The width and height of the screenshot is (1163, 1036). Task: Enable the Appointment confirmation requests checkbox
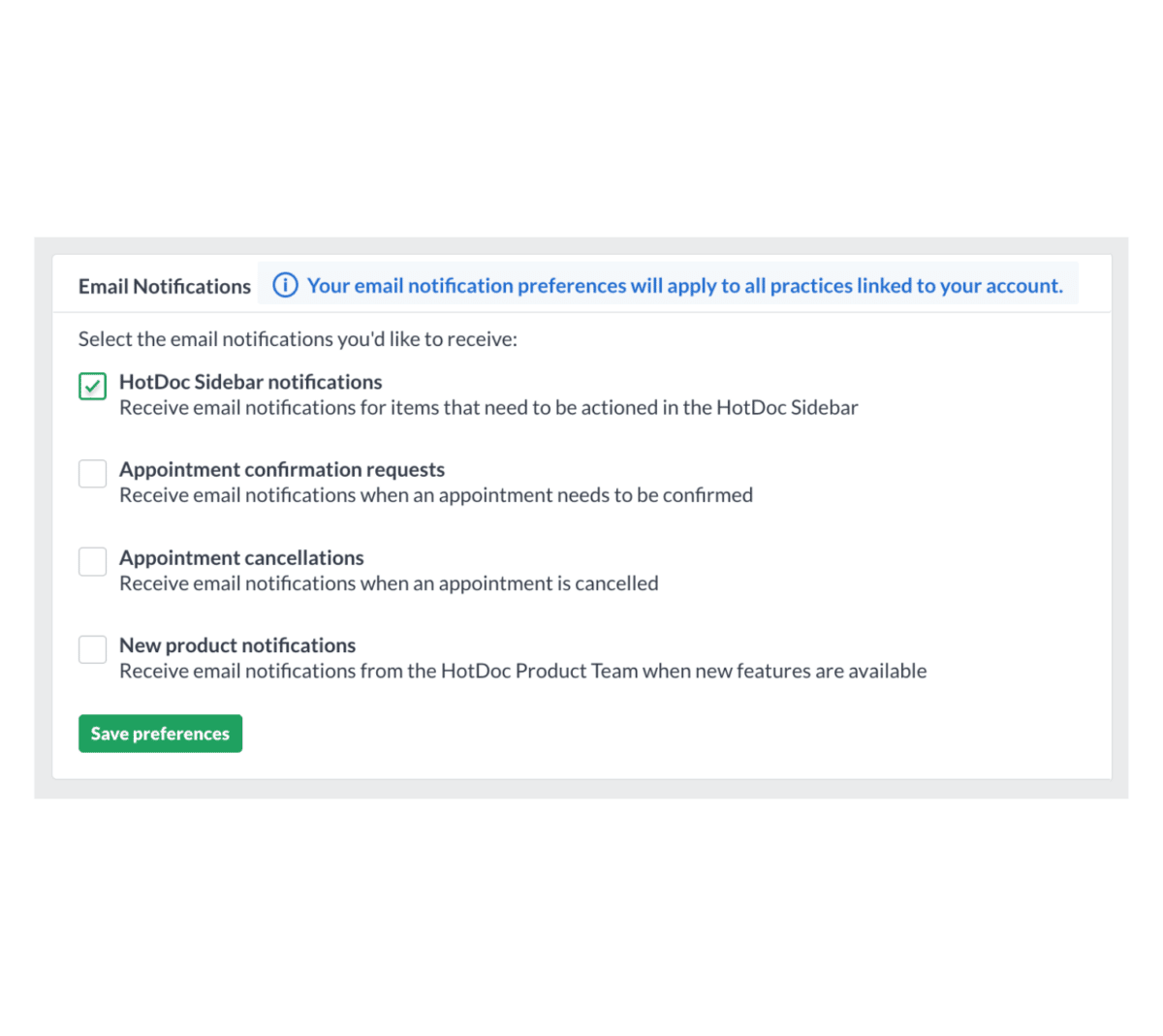(93, 474)
